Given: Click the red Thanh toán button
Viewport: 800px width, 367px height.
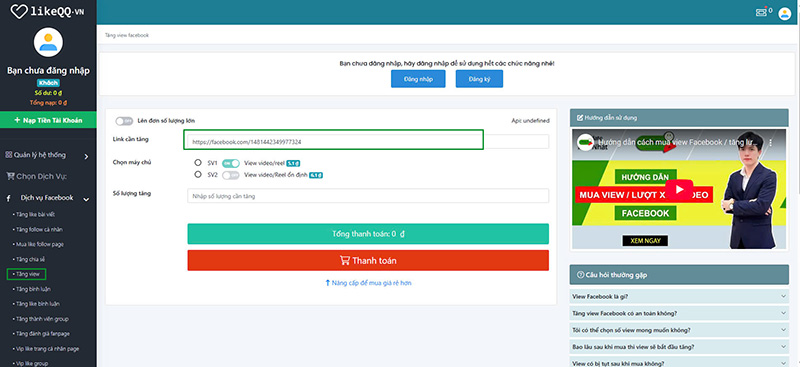Looking at the screenshot, I should point(368,260).
